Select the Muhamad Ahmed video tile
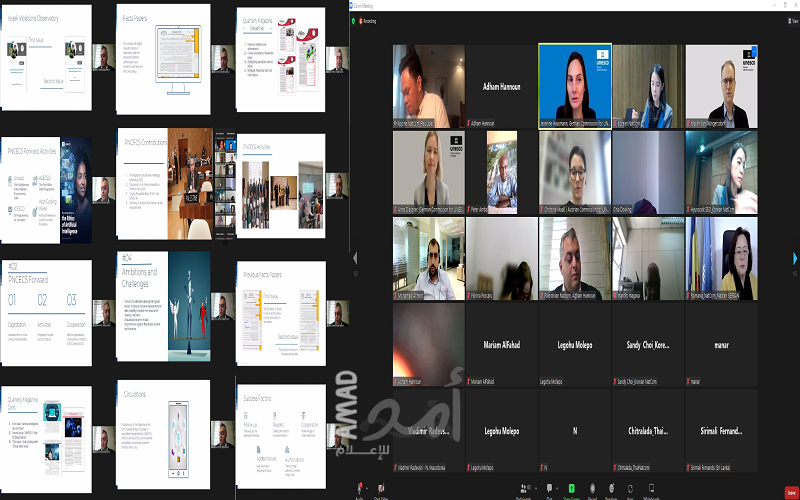The height and width of the screenshot is (500, 800). (429, 258)
